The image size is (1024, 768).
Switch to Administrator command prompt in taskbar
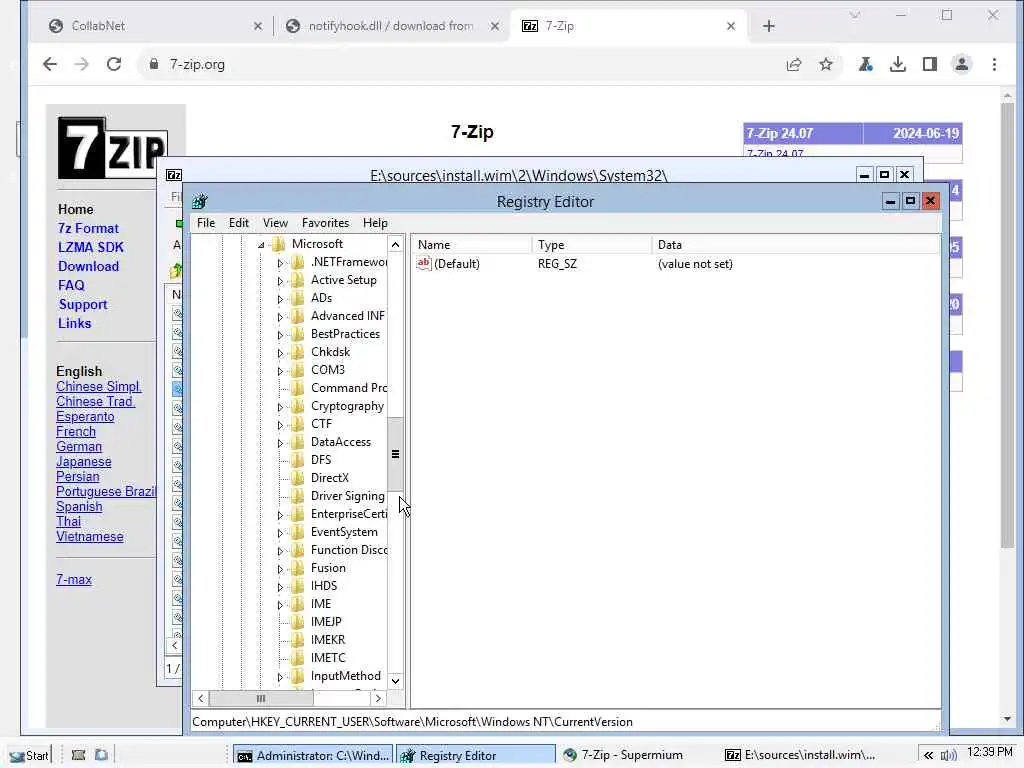click(313, 756)
